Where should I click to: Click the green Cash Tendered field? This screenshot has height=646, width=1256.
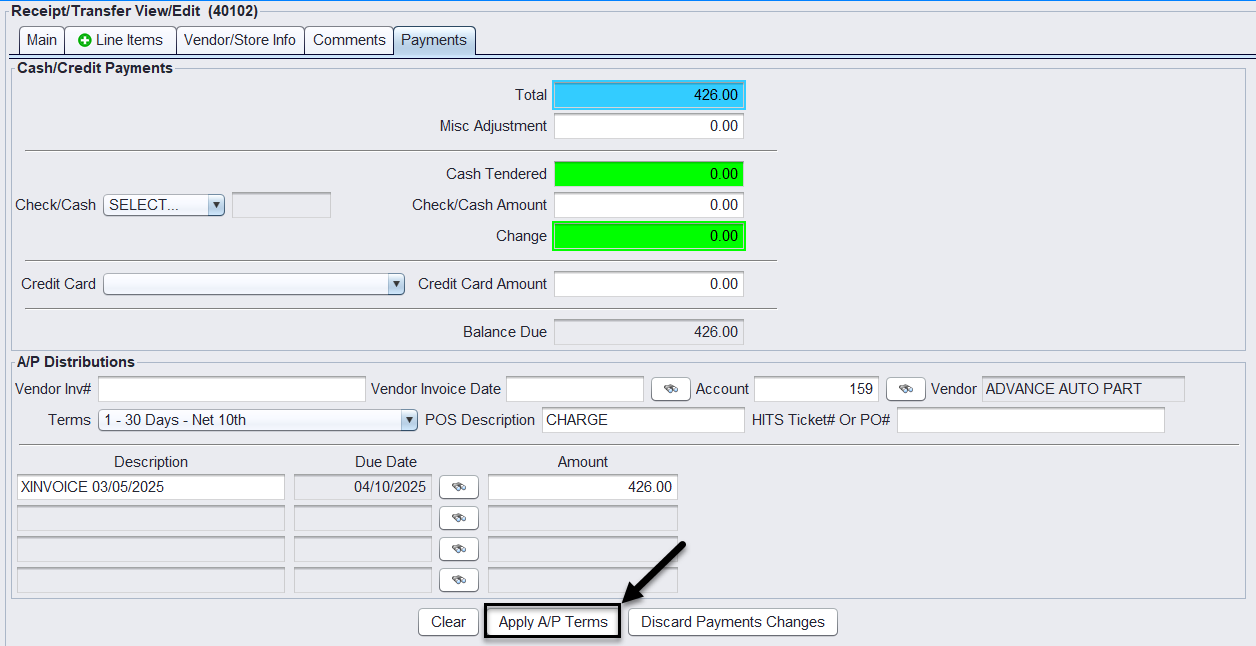[x=648, y=174]
